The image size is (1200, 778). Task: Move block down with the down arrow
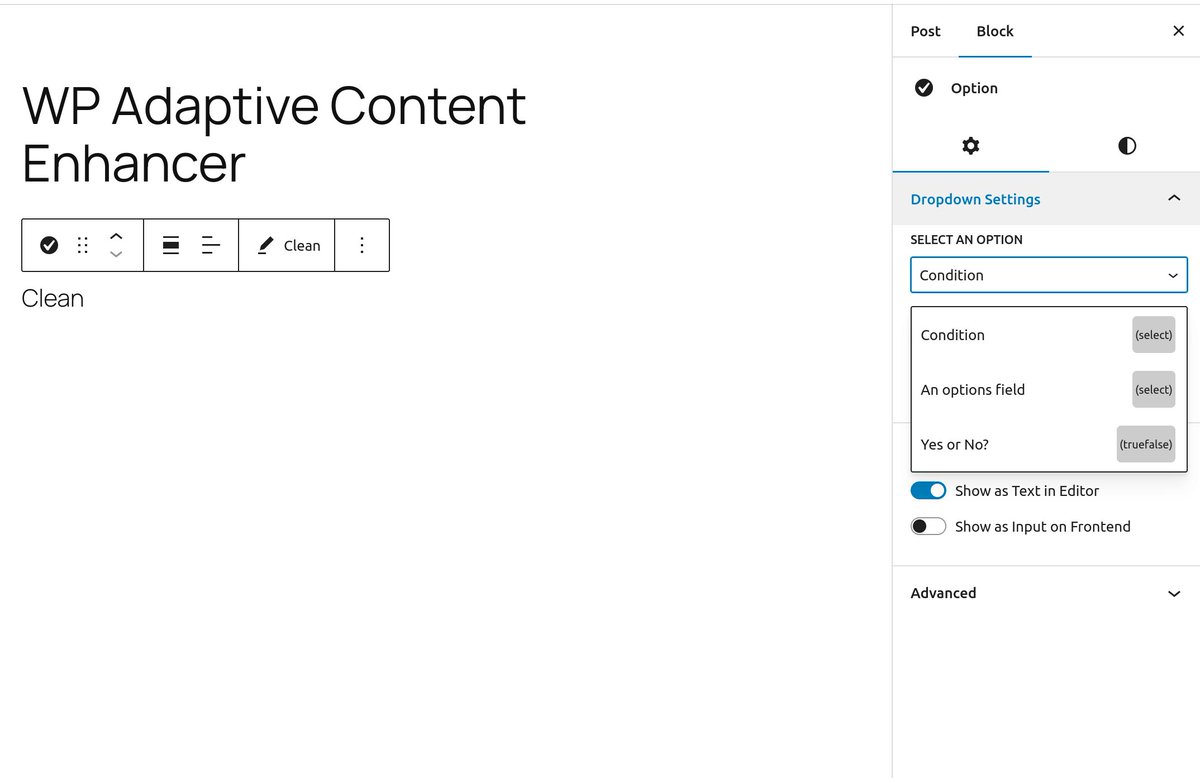[x=116, y=254]
